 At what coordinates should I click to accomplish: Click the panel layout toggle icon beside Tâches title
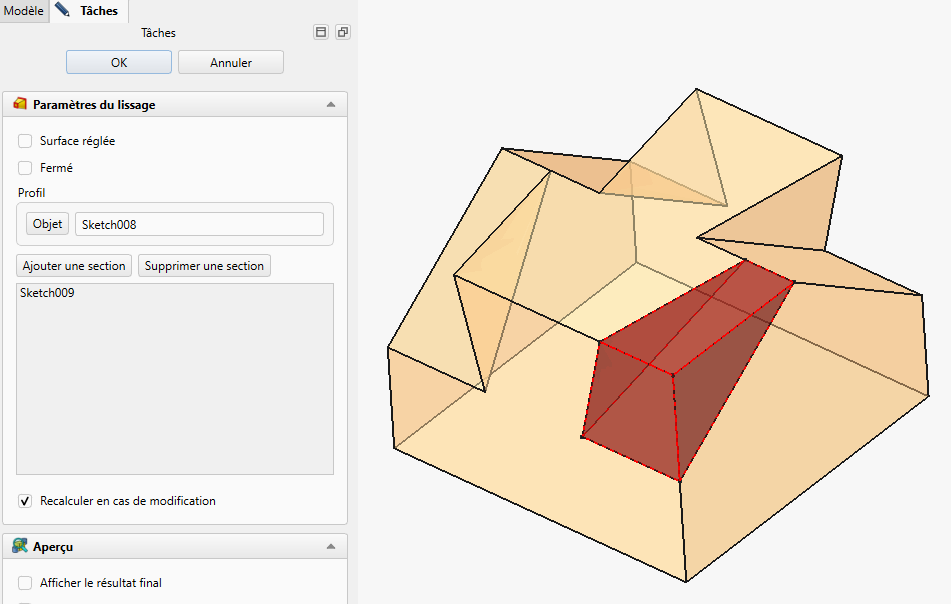321,33
